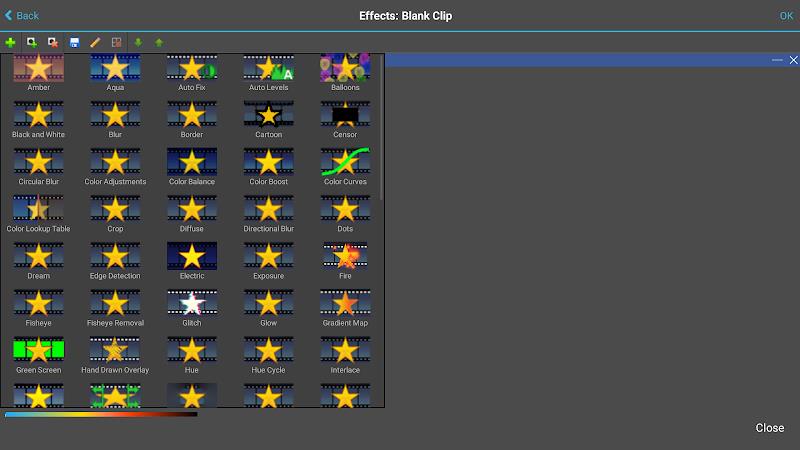
Task: Select the Amber effect
Action: [38, 72]
